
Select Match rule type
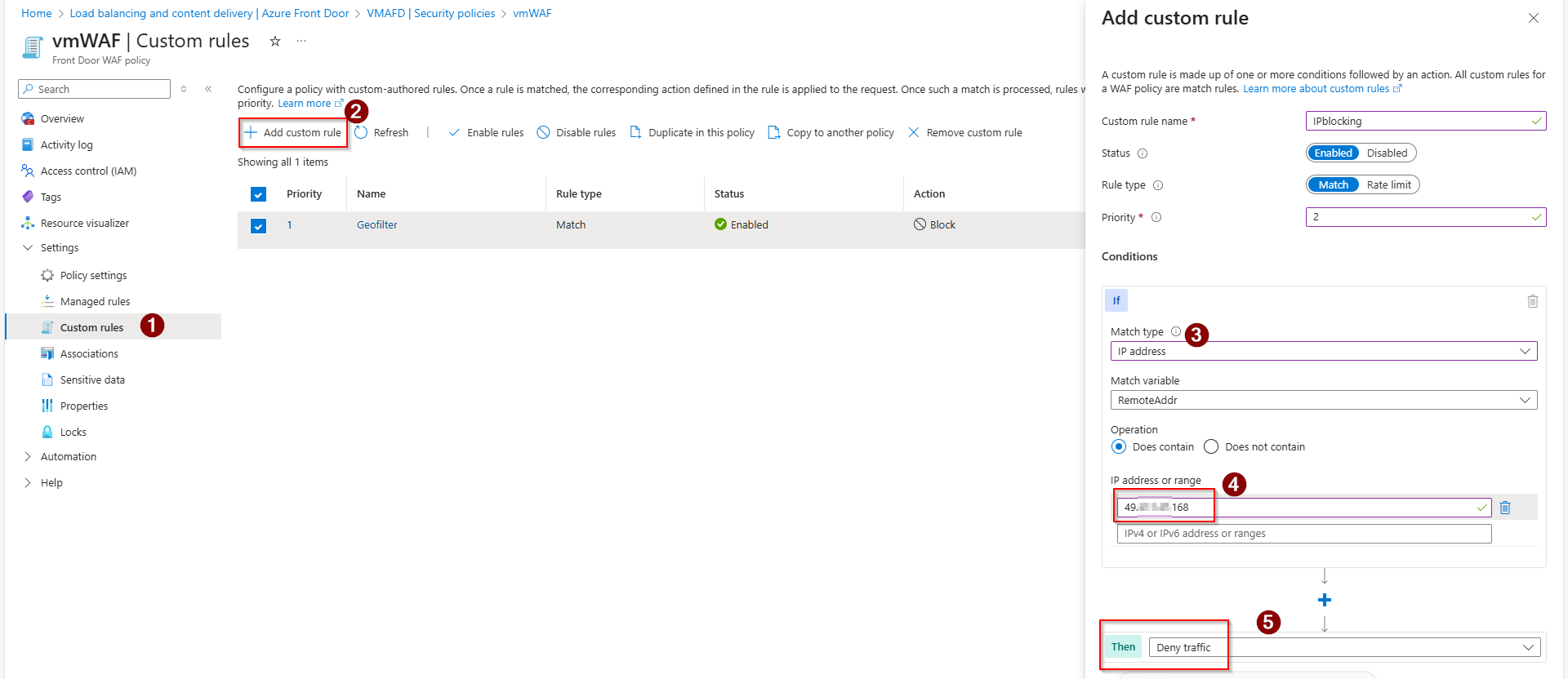(x=1333, y=184)
